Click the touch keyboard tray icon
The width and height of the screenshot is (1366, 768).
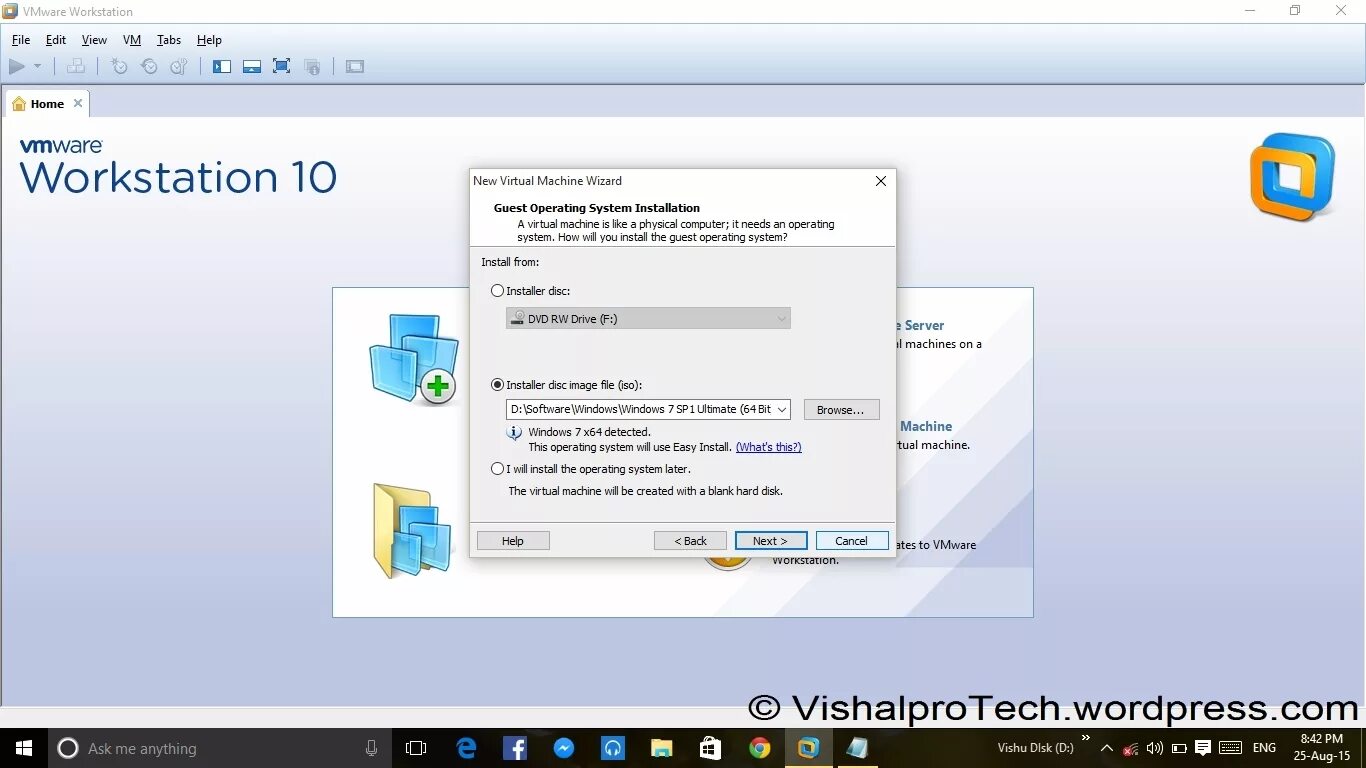point(1231,748)
